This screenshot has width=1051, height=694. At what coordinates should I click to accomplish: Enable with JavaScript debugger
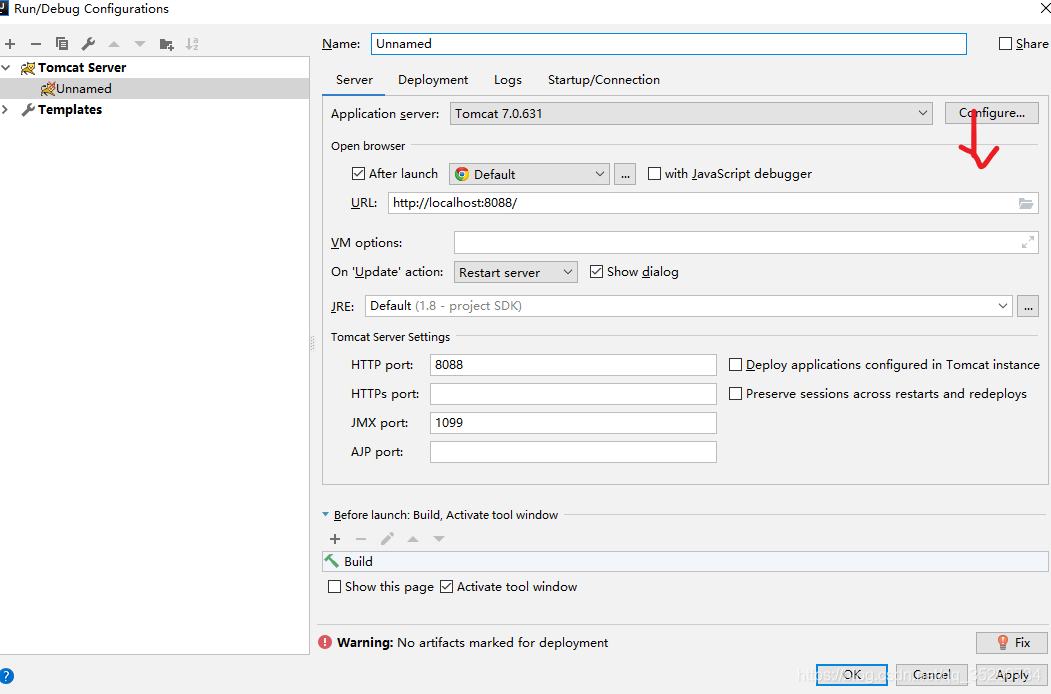pyautogui.click(x=654, y=174)
